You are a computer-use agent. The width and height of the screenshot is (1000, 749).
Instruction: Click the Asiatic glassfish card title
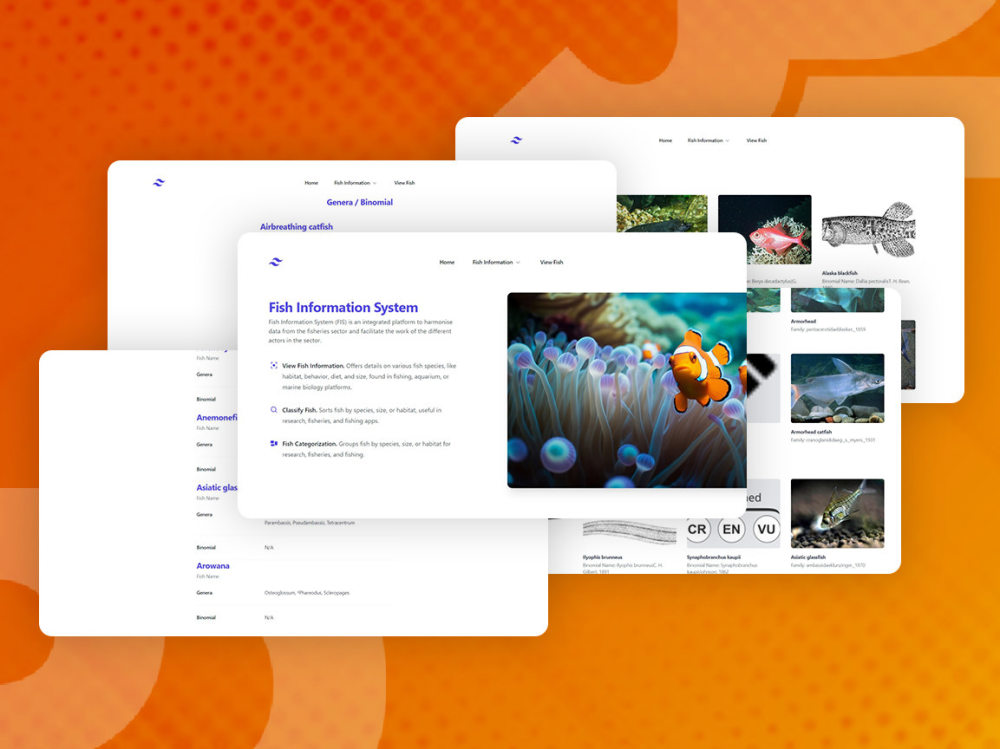coord(808,557)
